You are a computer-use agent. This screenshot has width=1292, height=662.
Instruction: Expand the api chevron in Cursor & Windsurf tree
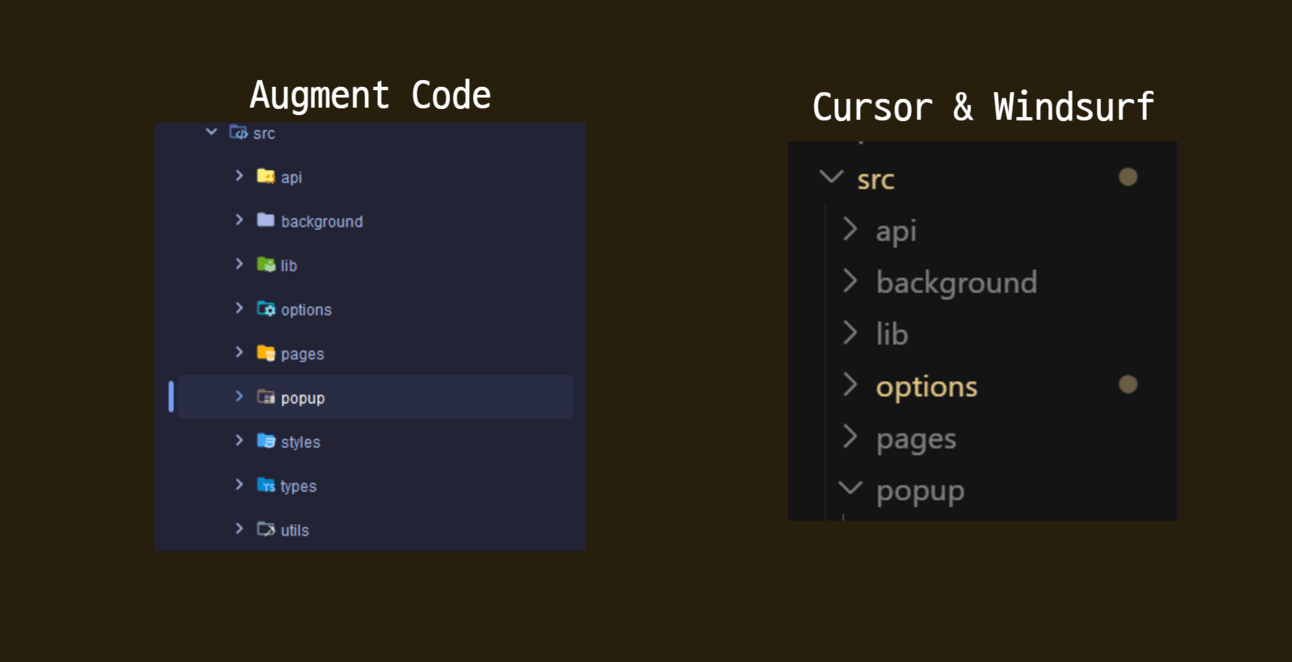pyautogui.click(x=850, y=229)
